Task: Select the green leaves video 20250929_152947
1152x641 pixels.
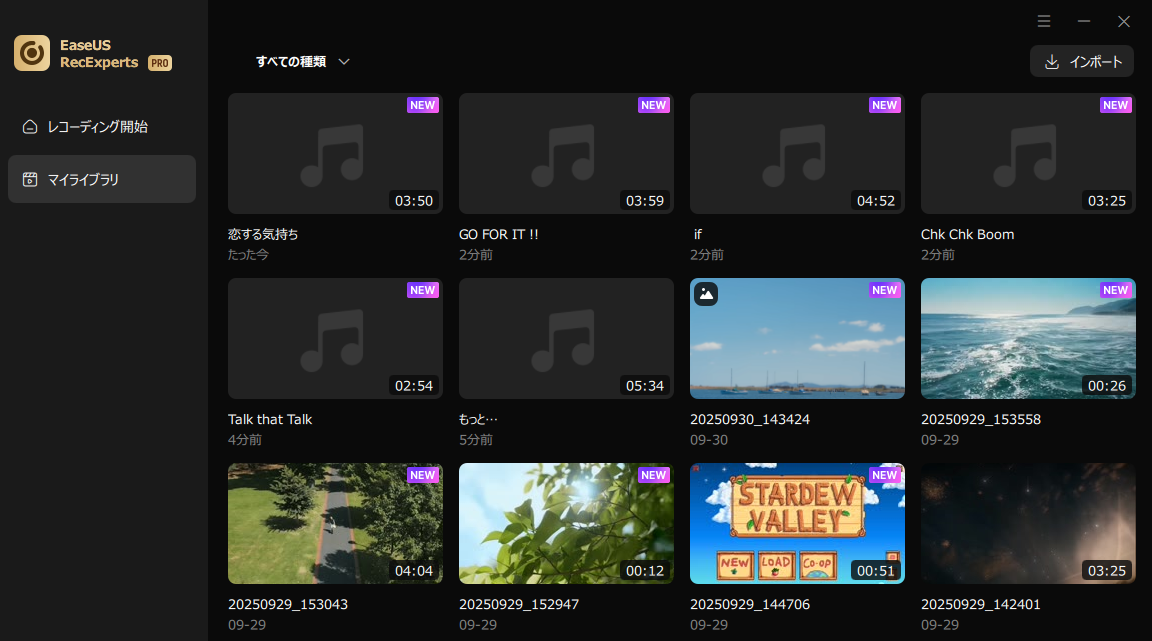Action: coord(566,523)
